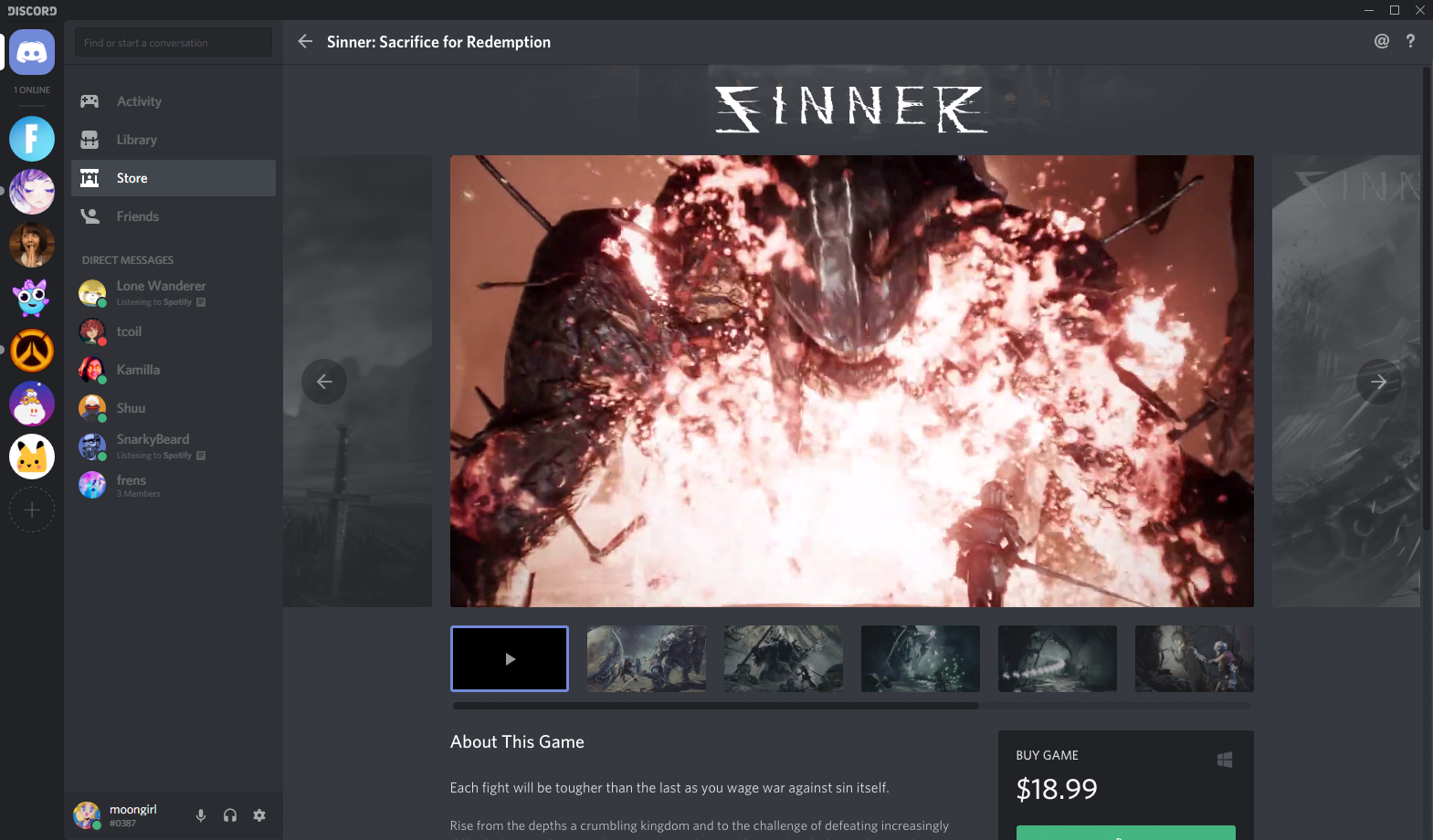The image size is (1433, 840).
Task: Add a server with plus icon
Action: pos(32,509)
